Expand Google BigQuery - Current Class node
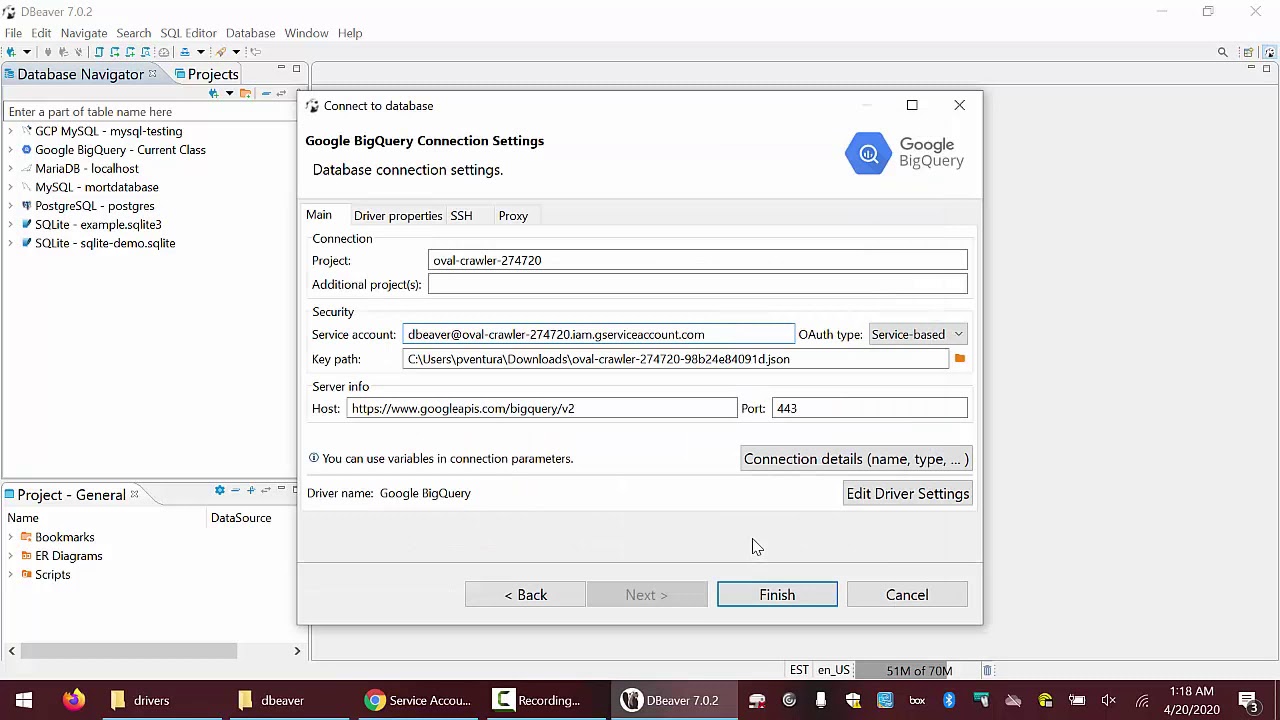Image resolution: width=1280 pixels, height=720 pixels. (11, 150)
